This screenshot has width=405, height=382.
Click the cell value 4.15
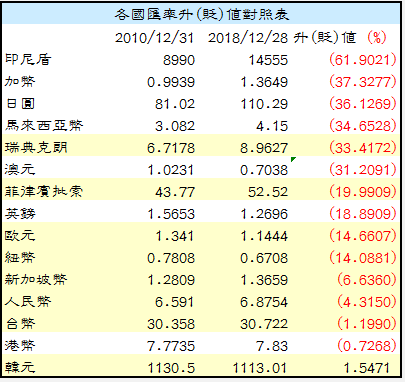272,126
